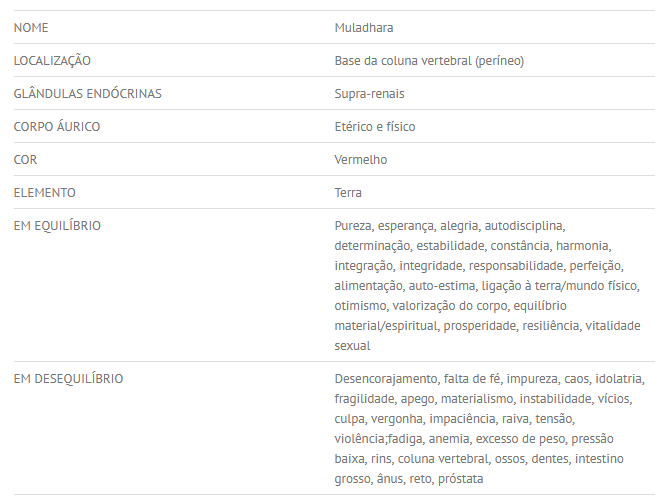This screenshot has width=669, height=504.
Task: Click 'otimismo' in the equilibrium description
Action: pyautogui.click(x=360, y=306)
